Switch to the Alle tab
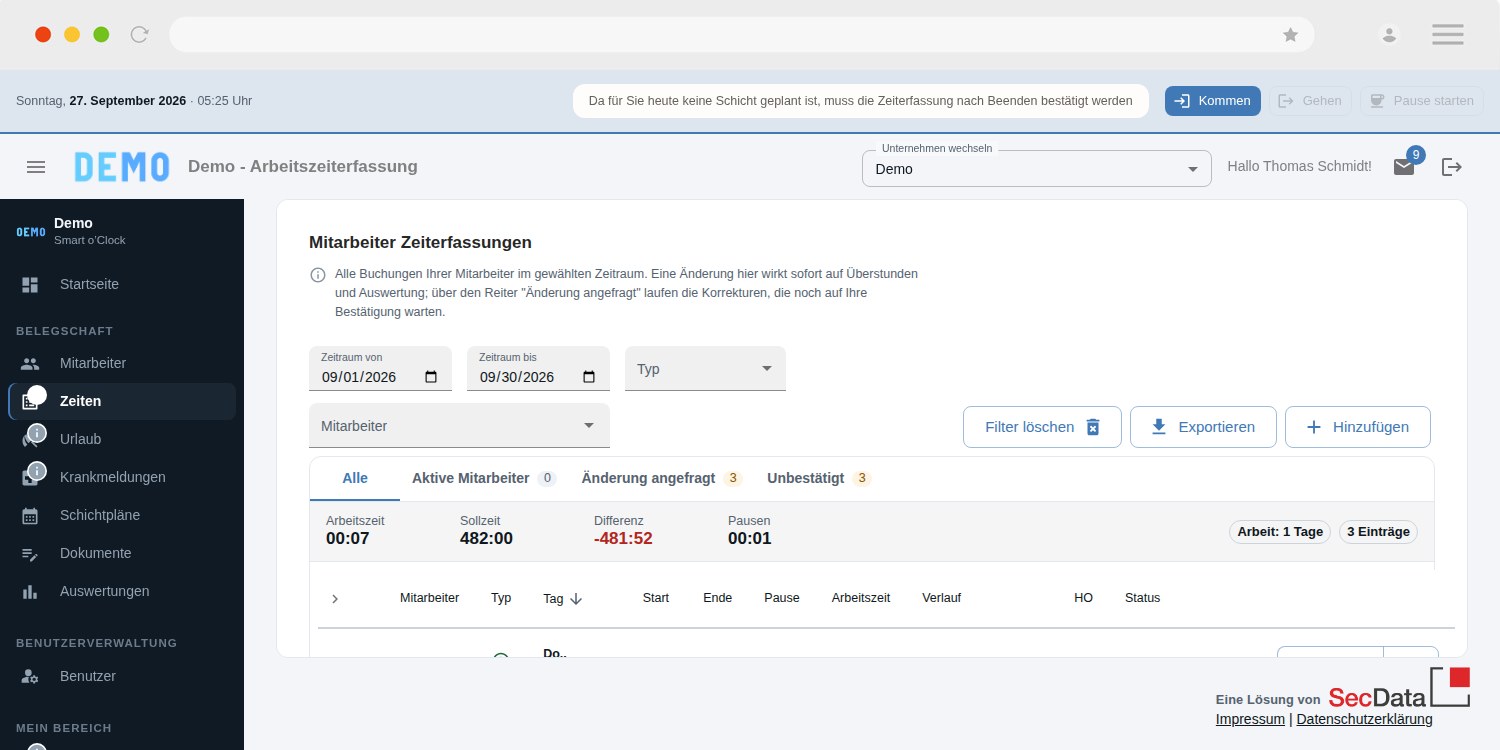This screenshot has width=1500, height=750. (355, 478)
